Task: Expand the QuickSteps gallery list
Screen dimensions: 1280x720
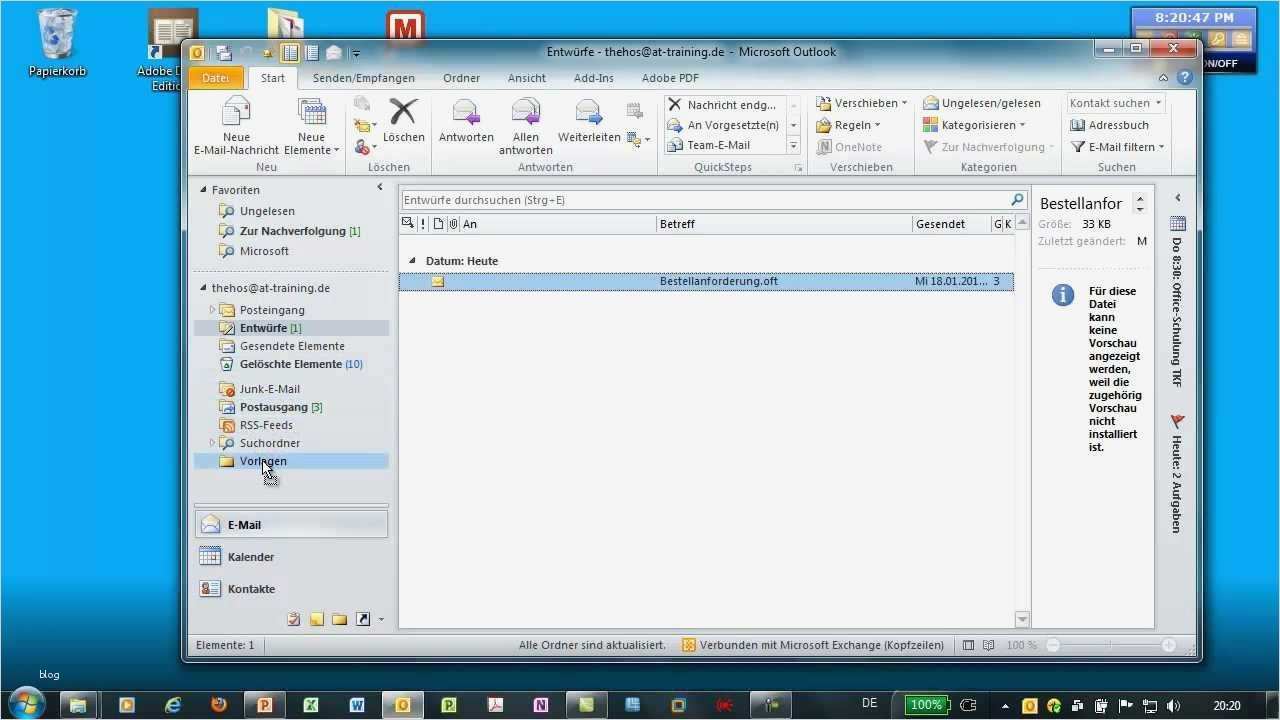Action: coord(794,146)
